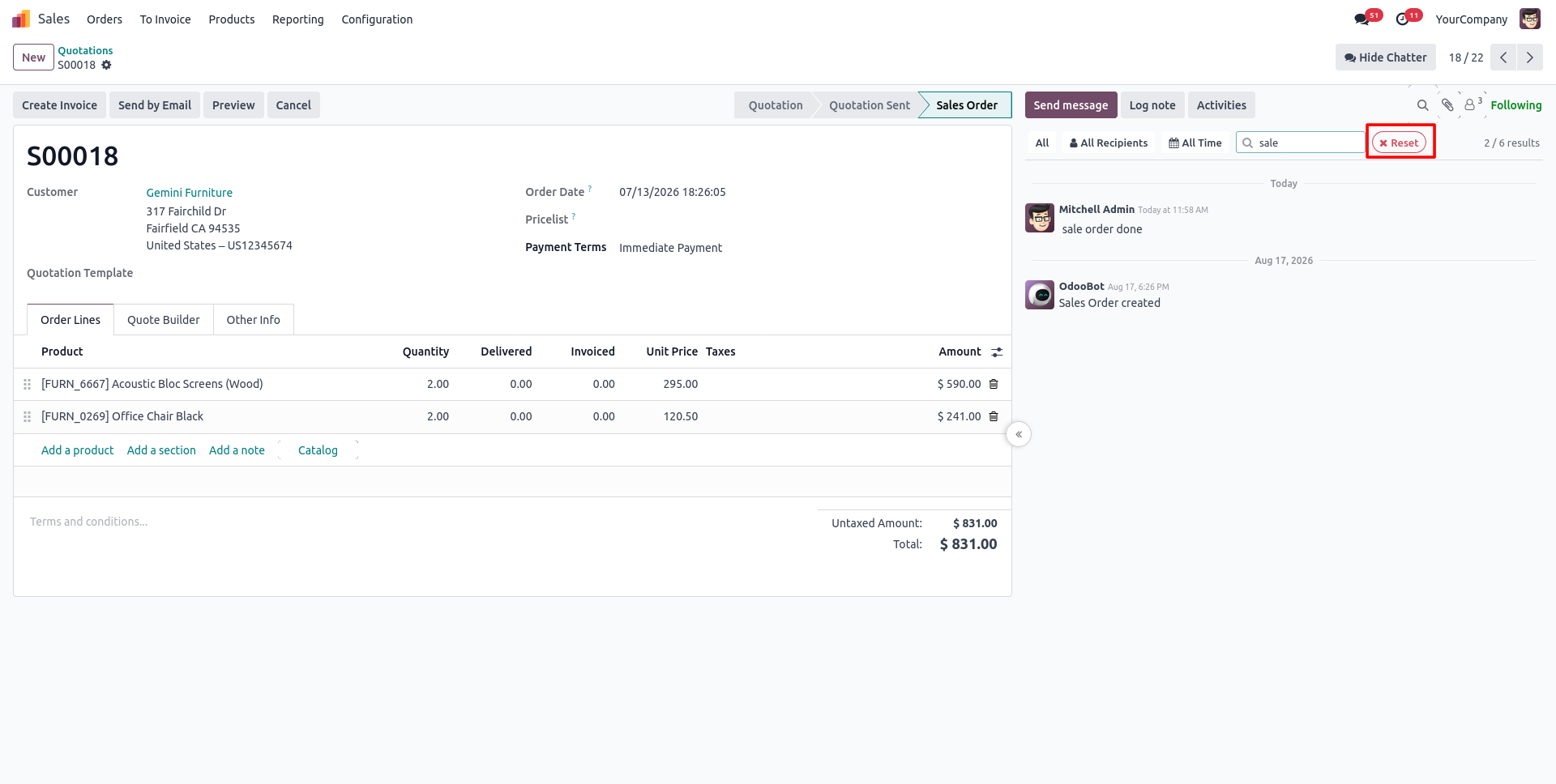Click the chatter search field containing sale

pos(1300,143)
